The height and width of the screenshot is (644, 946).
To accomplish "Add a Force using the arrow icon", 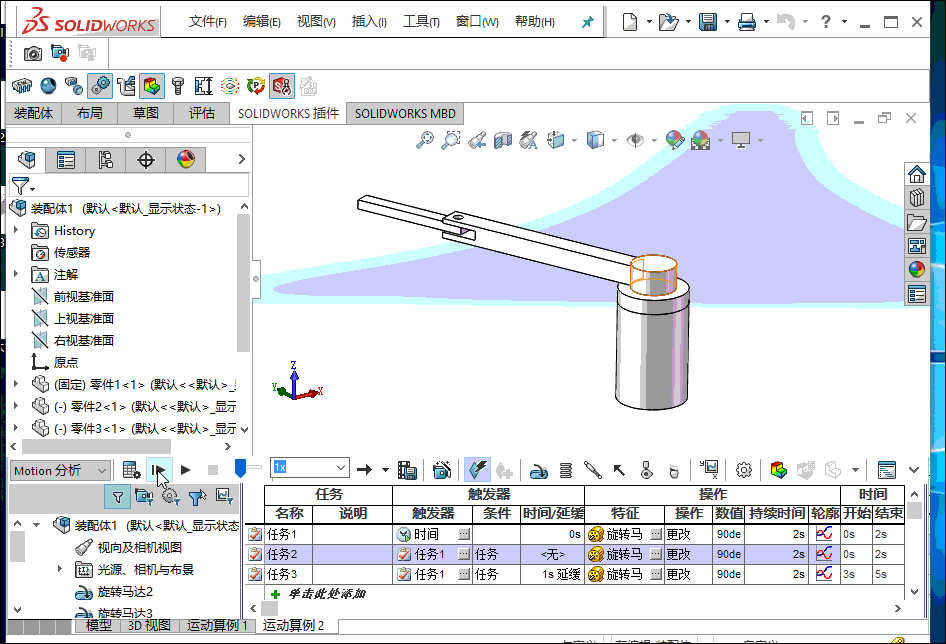I will coord(619,470).
